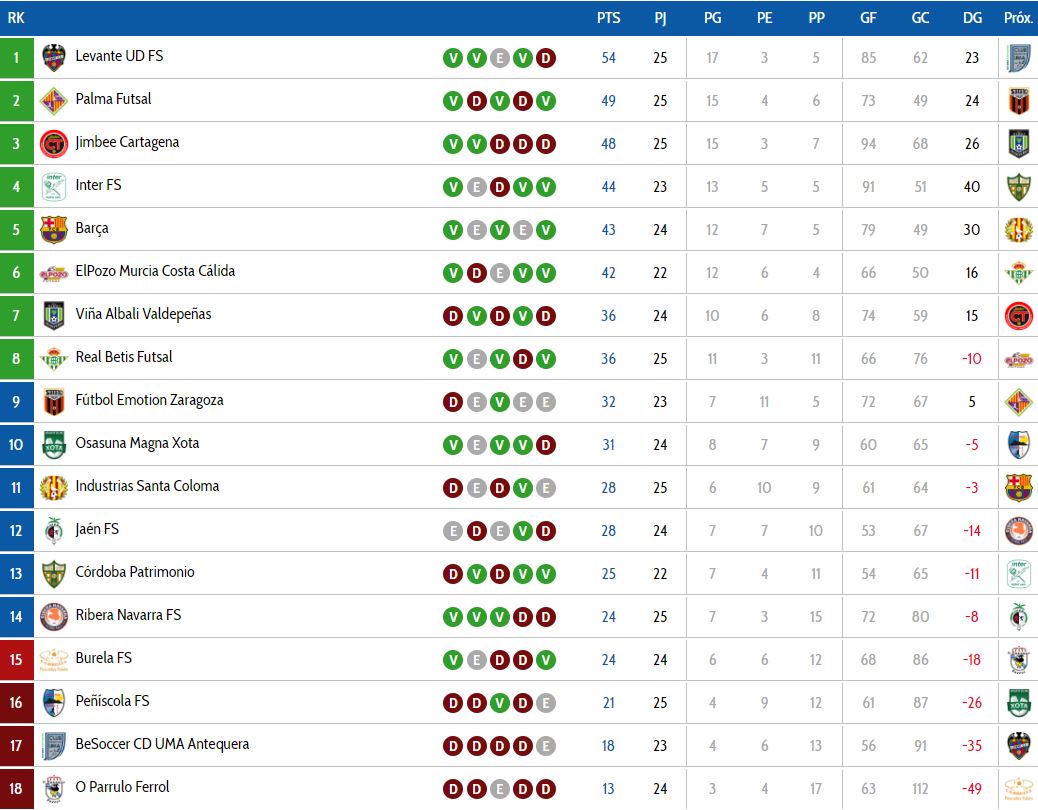Open the Córdoba Patrimonio team link
1038x810 pixels.
[135, 572]
